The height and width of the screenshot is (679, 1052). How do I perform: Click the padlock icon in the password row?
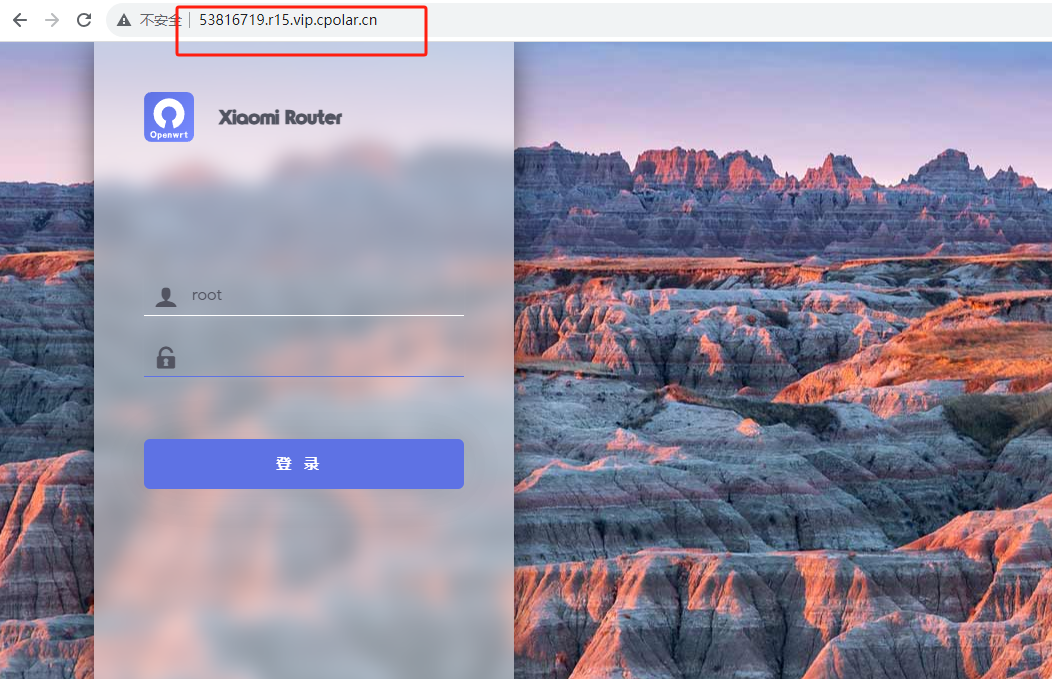click(x=166, y=358)
